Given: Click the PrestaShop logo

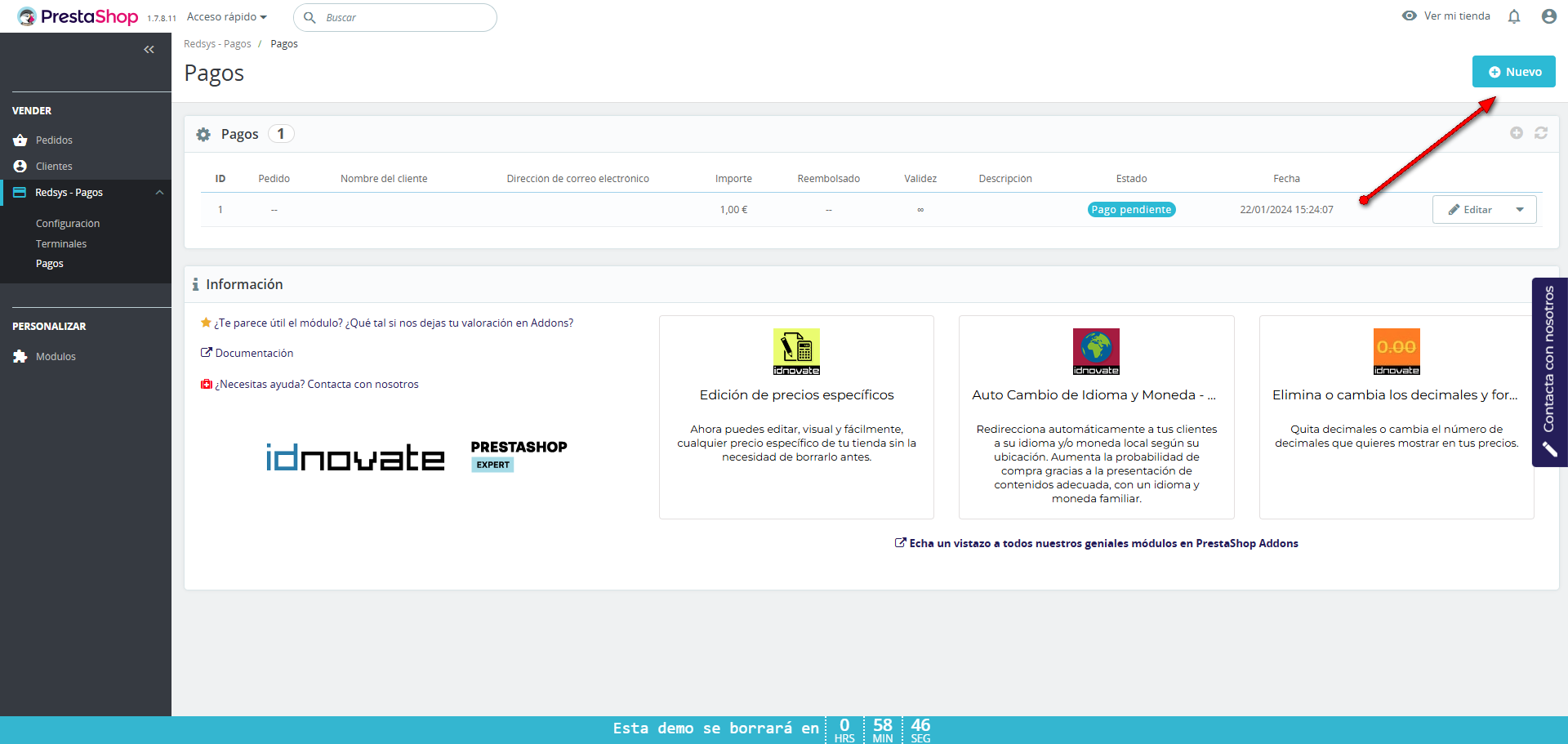Looking at the screenshot, I should [78, 16].
